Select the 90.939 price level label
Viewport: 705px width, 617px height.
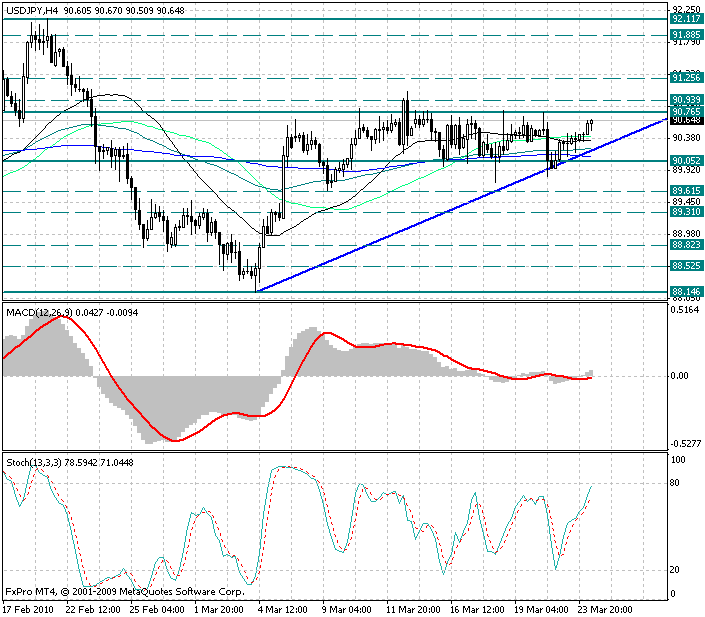point(686,100)
